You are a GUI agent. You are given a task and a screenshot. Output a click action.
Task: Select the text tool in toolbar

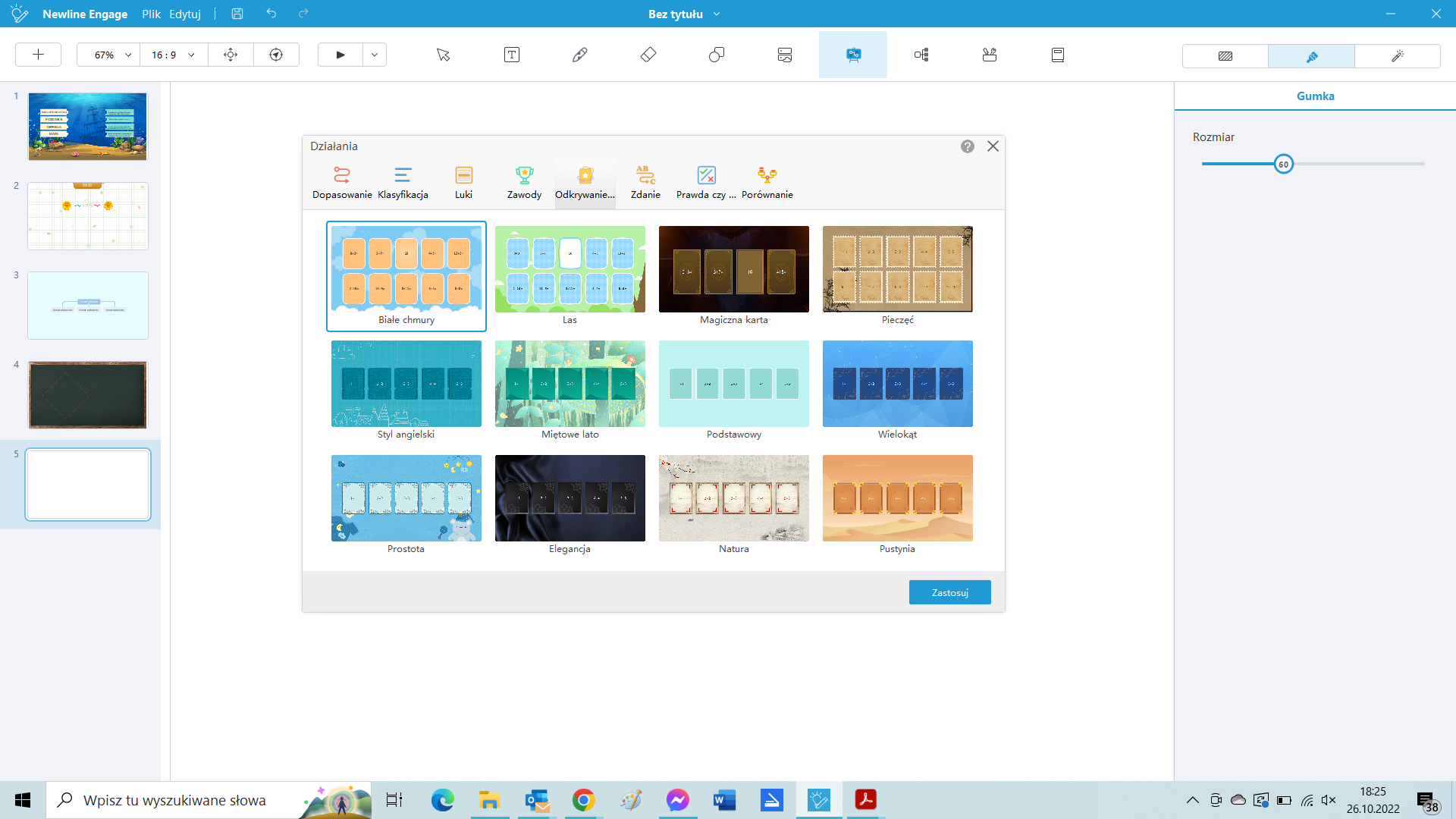click(x=512, y=55)
